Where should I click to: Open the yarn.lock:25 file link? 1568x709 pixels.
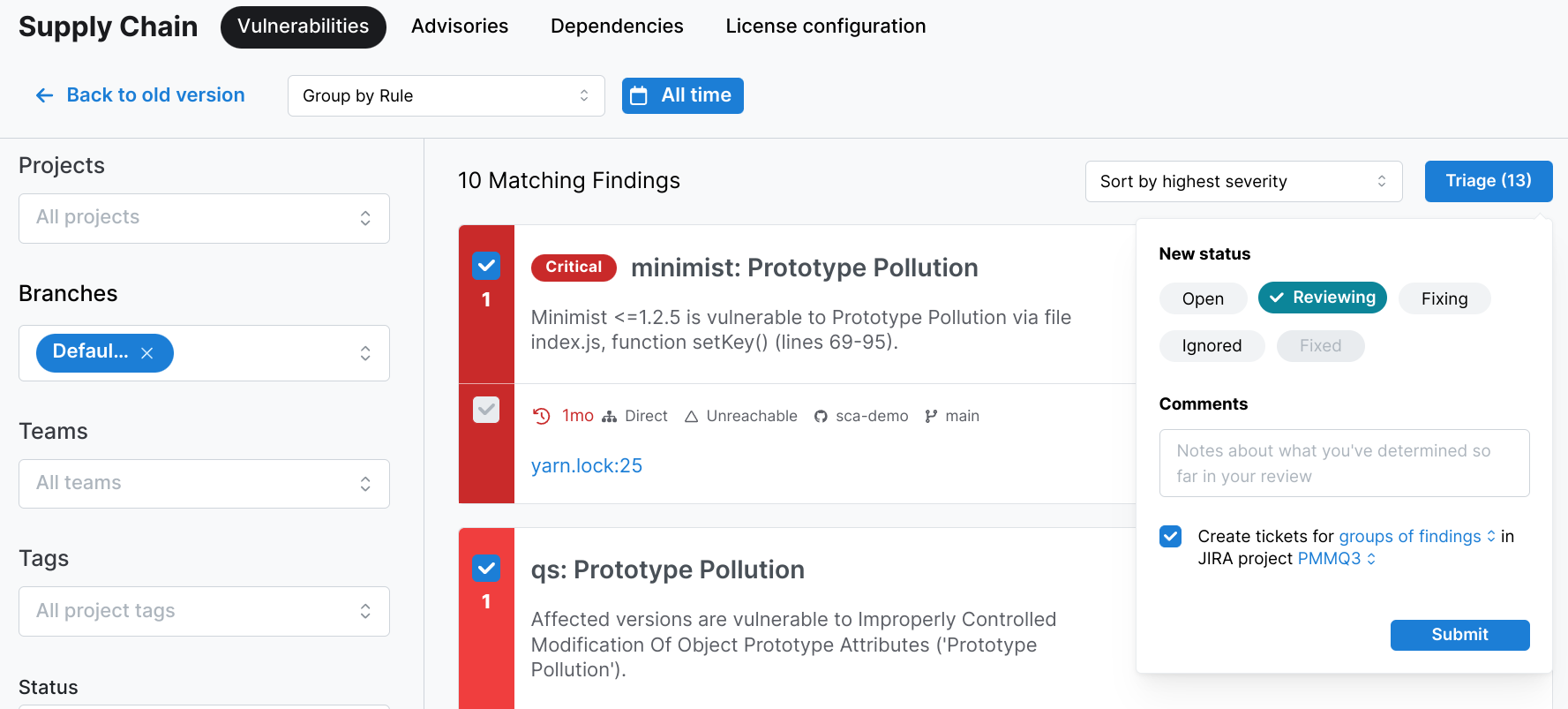[x=586, y=466]
